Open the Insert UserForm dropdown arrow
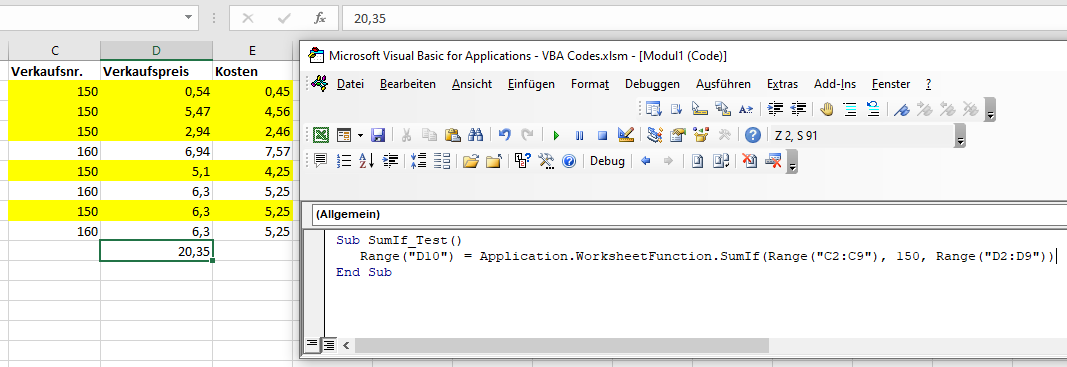Image resolution: width=1067 pixels, height=367 pixels. tap(360, 135)
